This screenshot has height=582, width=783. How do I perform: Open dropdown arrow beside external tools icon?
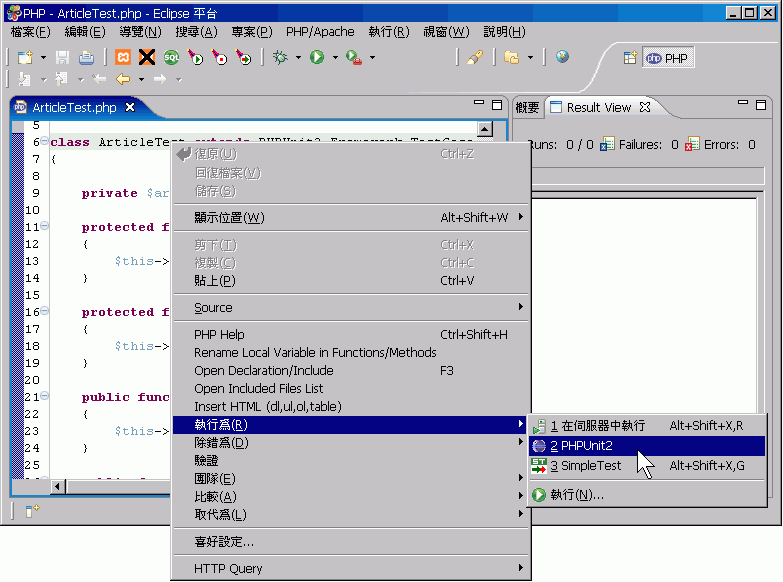point(372,57)
